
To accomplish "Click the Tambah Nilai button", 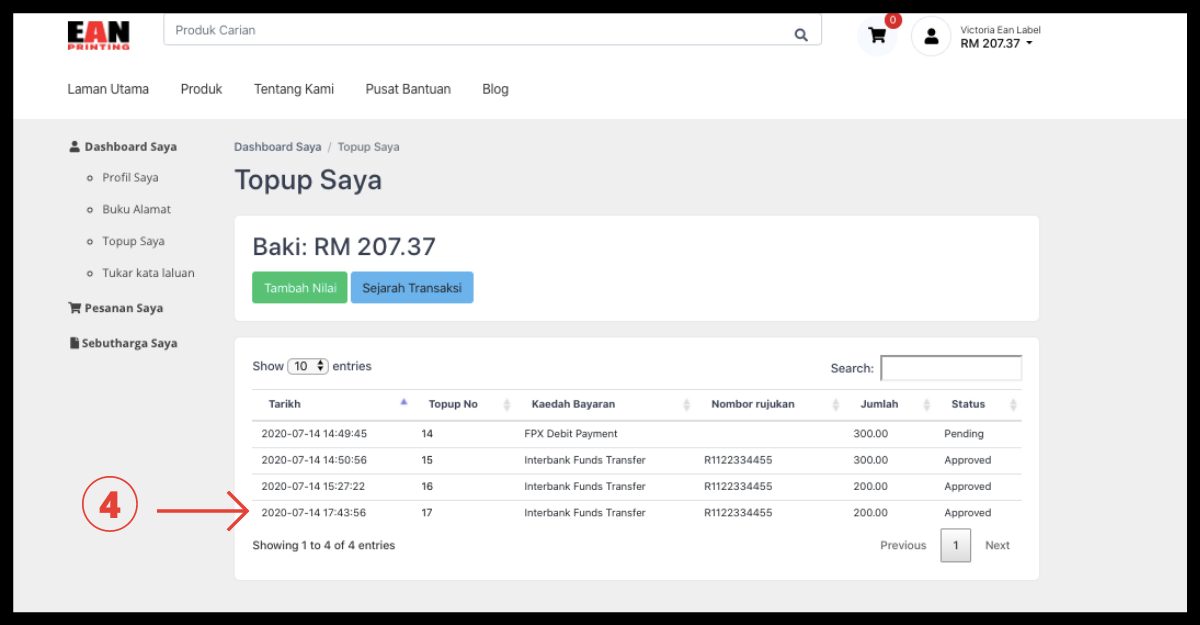I will coord(299,288).
